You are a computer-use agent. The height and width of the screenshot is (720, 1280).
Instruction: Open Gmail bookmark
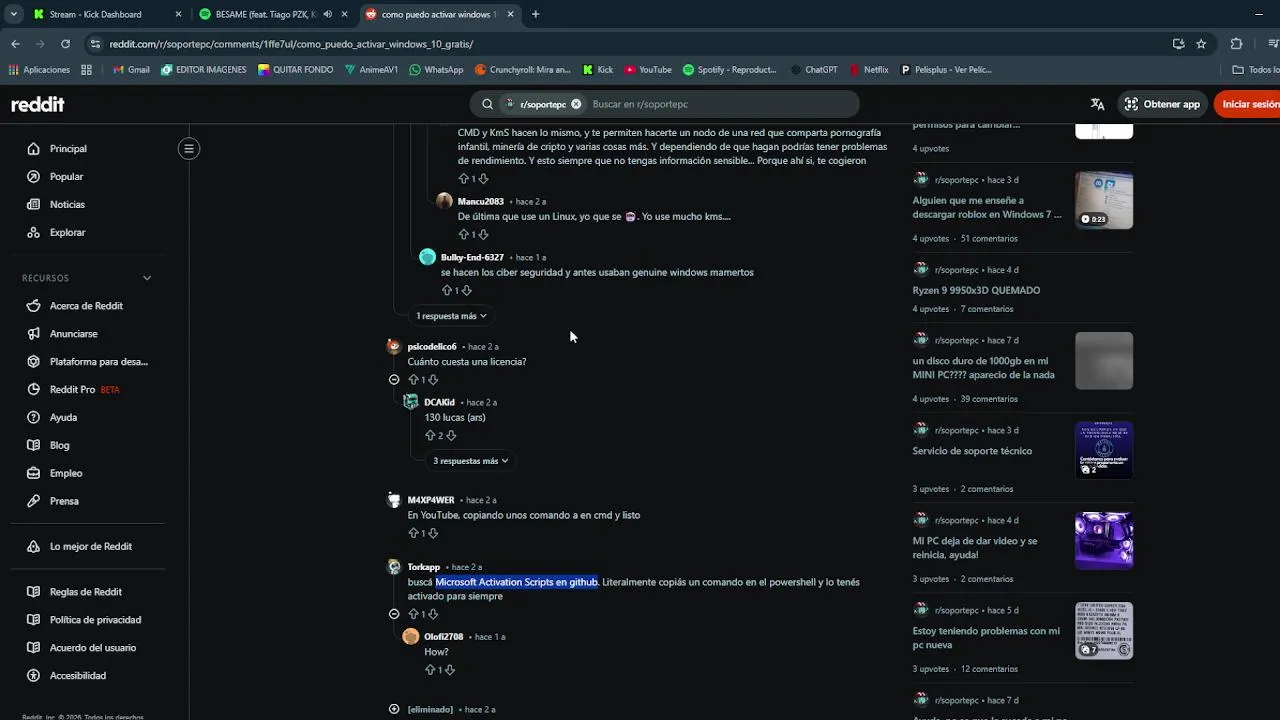(131, 70)
